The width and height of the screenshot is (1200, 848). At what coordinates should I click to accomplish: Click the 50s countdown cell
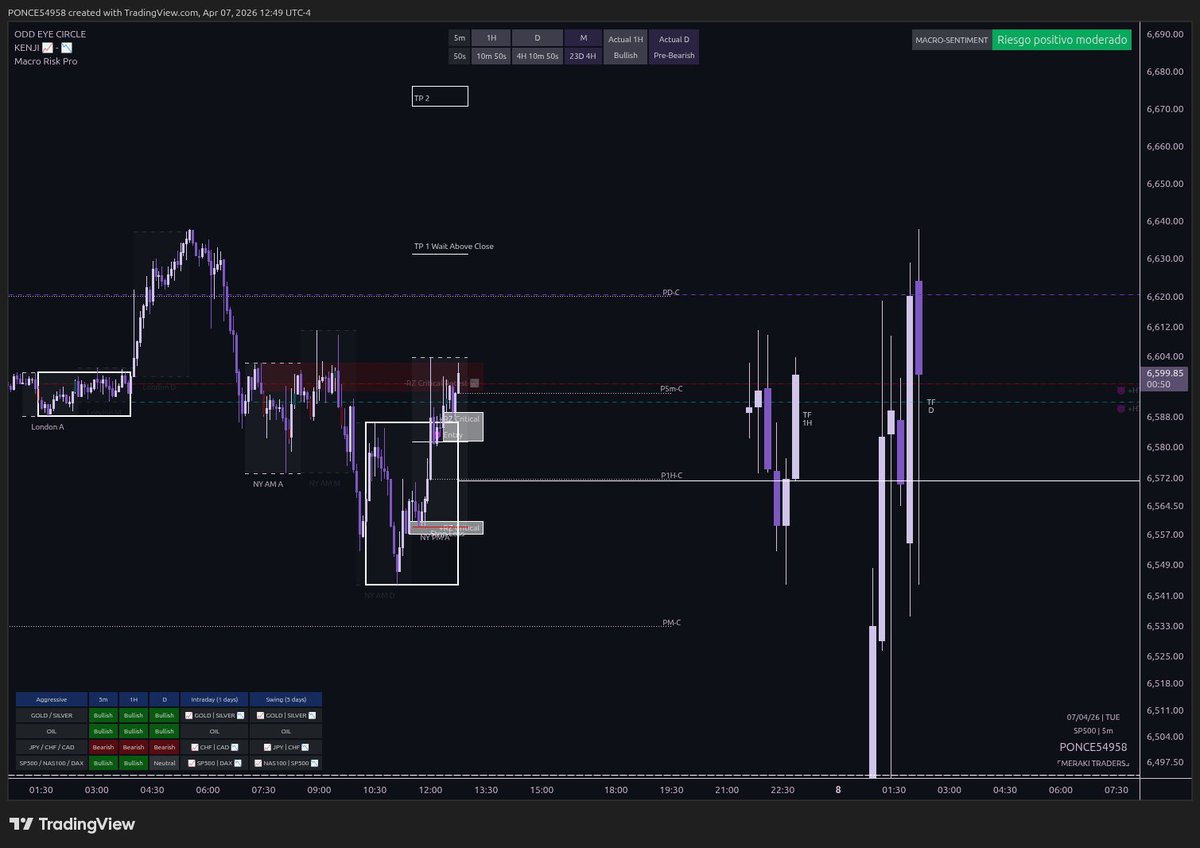459,56
